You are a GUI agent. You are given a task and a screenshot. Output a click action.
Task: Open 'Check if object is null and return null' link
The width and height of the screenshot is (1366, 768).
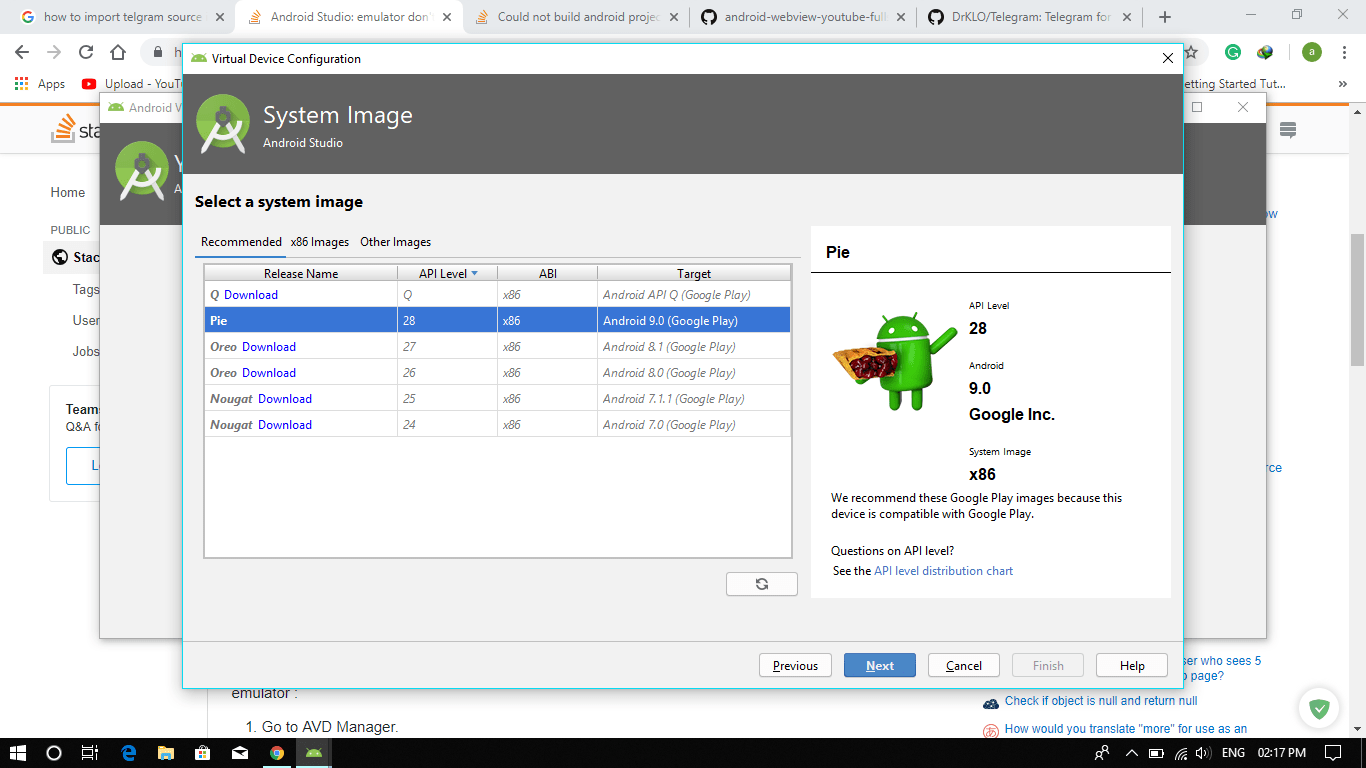click(1100, 701)
